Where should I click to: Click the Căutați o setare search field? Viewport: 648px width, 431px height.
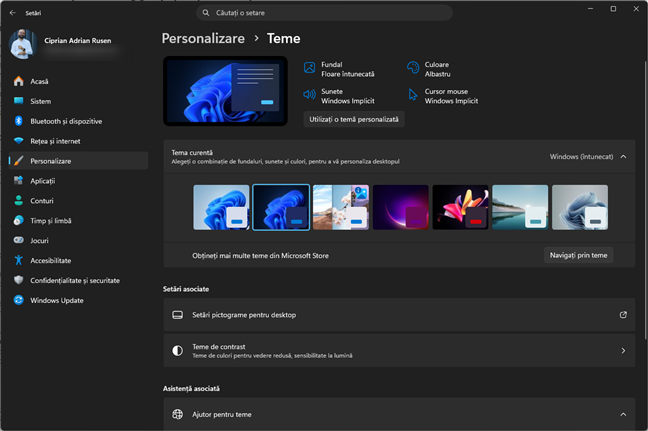tap(324, 13)
